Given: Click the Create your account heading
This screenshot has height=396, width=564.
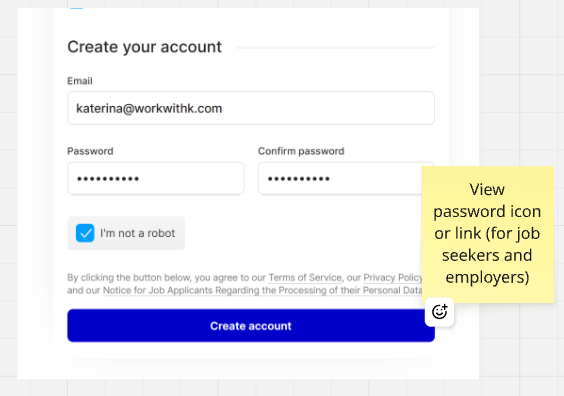Looking at the screenshot, I should click(145, 47).
